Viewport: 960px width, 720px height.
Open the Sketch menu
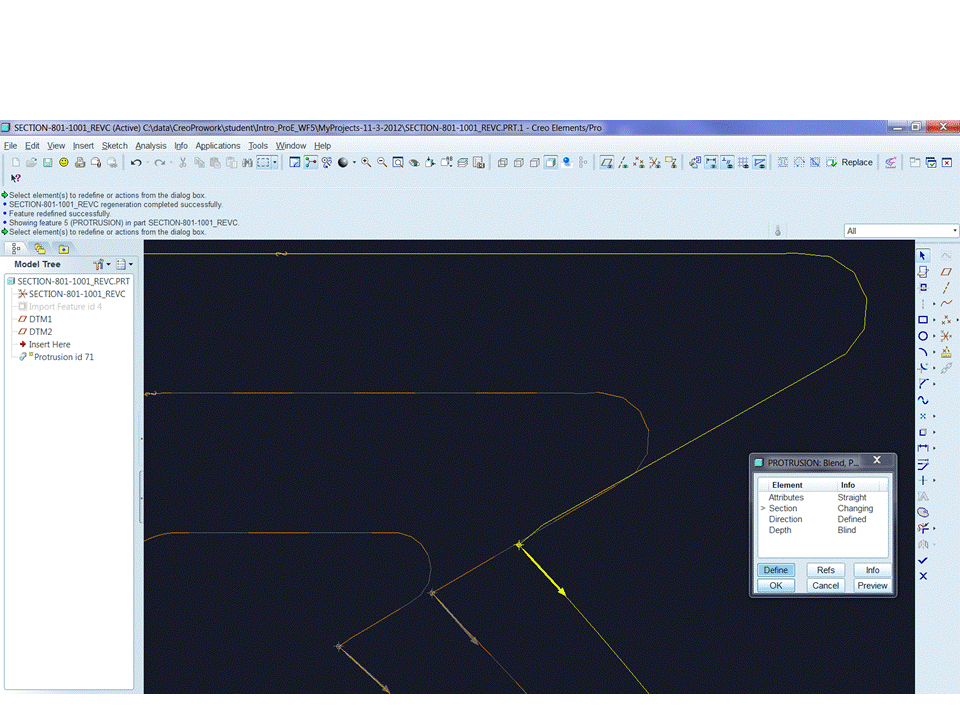tap(114, 145)
